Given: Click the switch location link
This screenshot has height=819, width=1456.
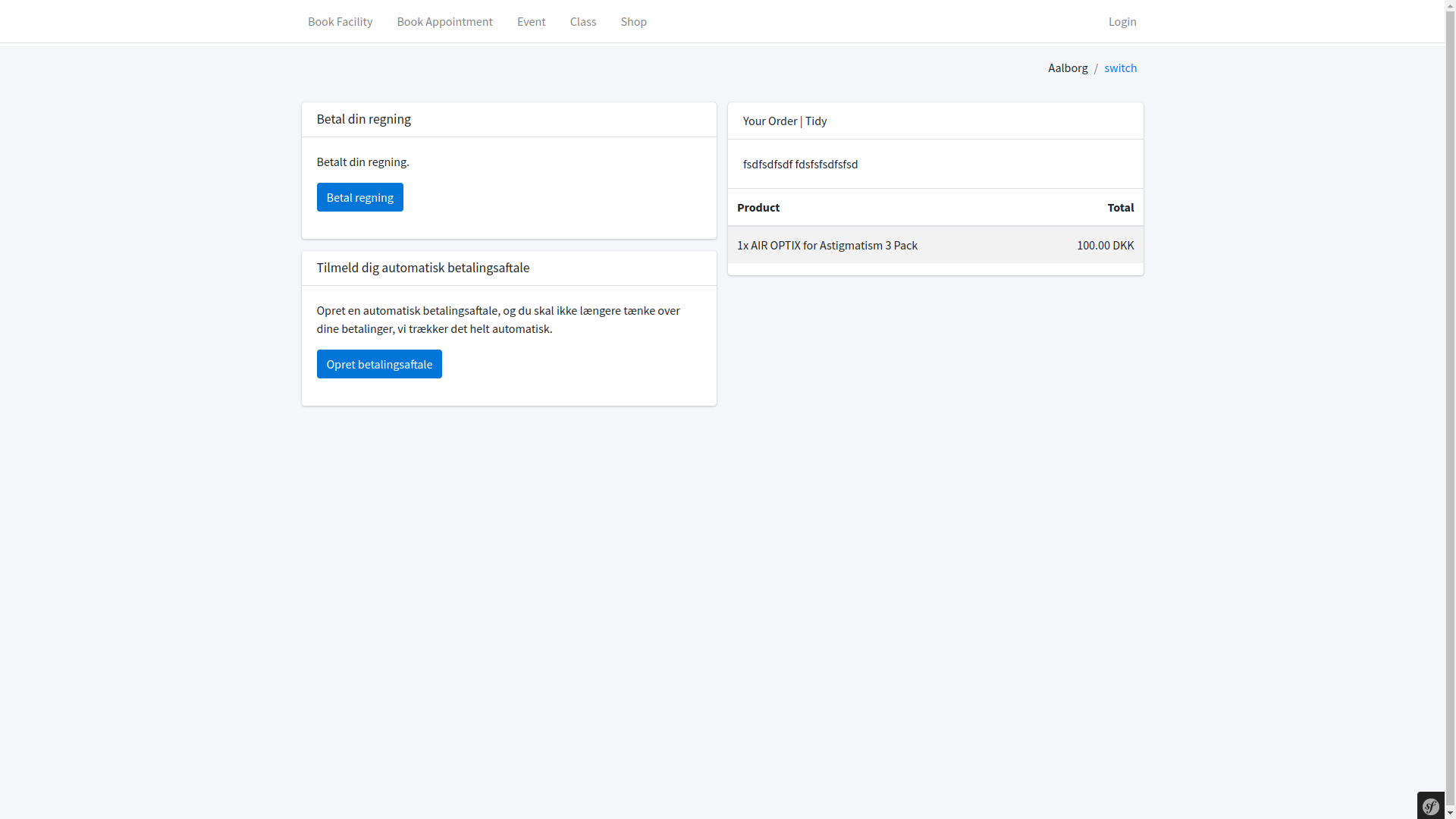Looking at the screenshot, I should tap(1120, 67).
